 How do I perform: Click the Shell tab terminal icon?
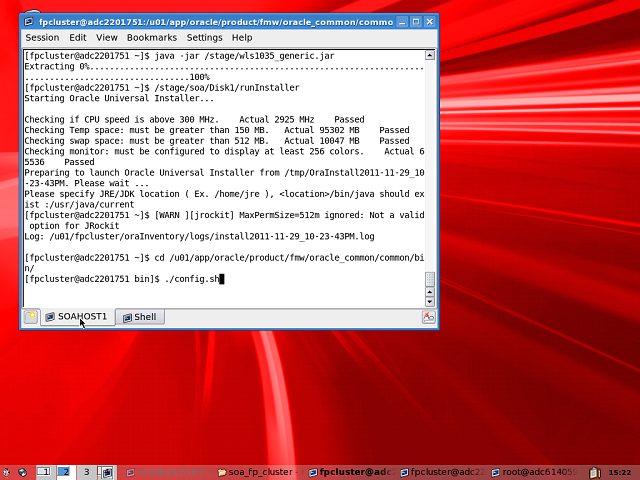(x=127, y=318)
